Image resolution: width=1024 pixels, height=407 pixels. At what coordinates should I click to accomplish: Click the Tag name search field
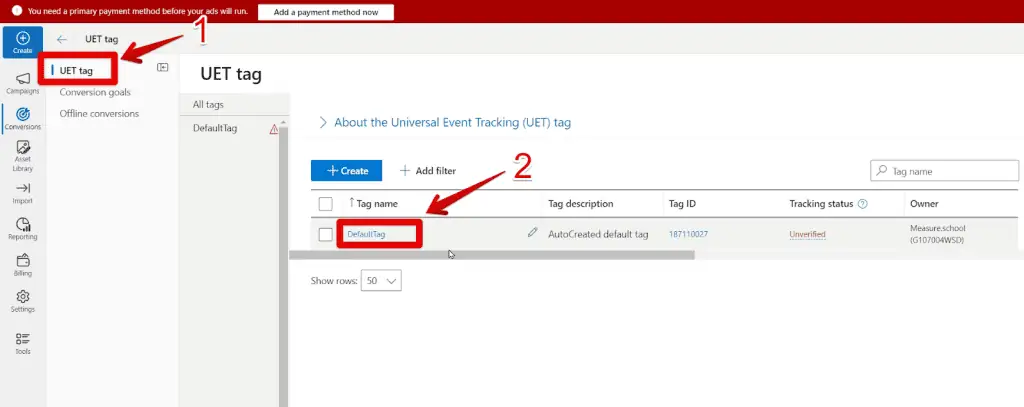pos(944,171)
